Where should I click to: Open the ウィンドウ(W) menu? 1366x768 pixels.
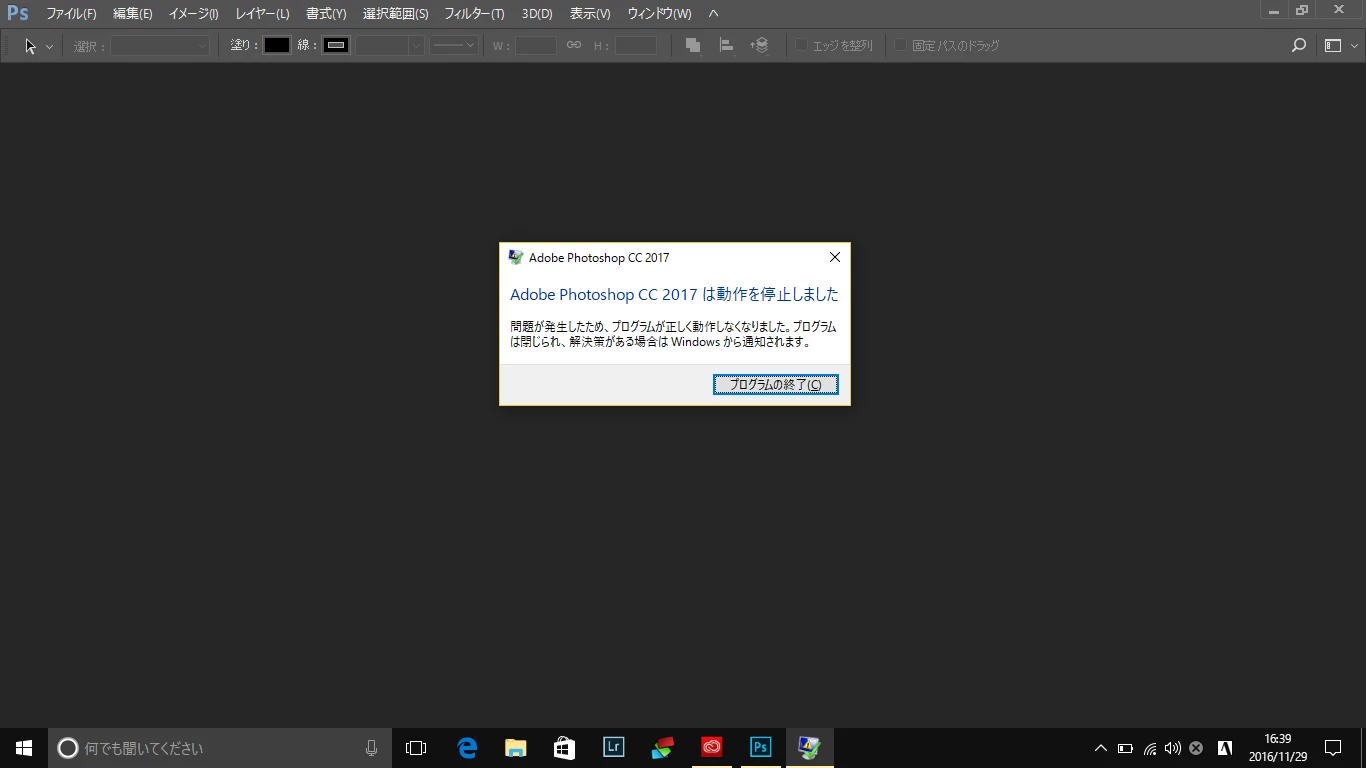tap(659, 14)
